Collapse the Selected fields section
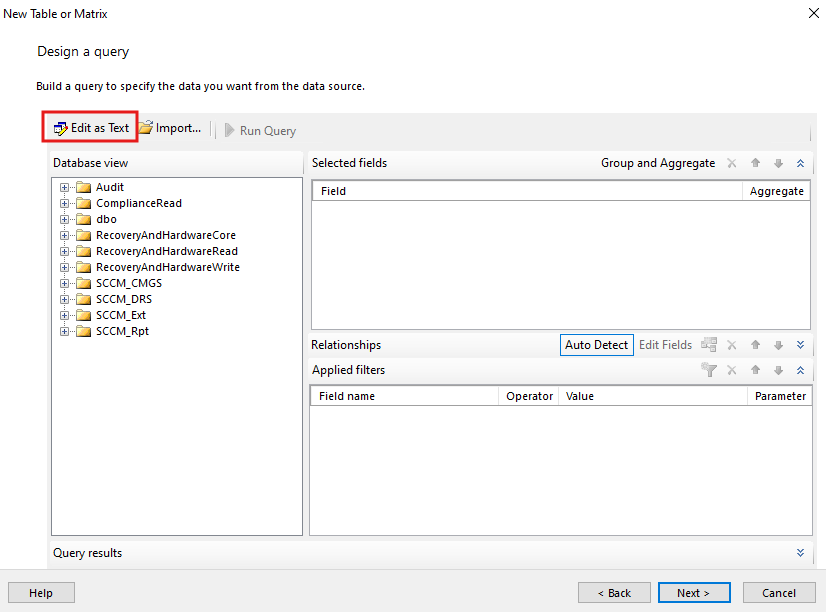 (x=800, y=163)
